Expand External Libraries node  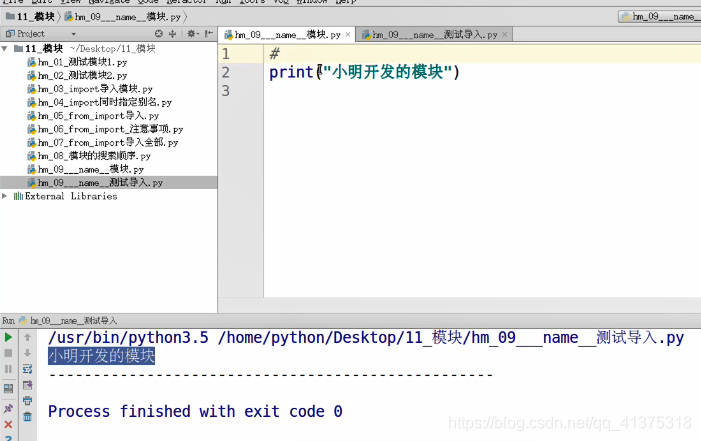click(x=4, y=196)
